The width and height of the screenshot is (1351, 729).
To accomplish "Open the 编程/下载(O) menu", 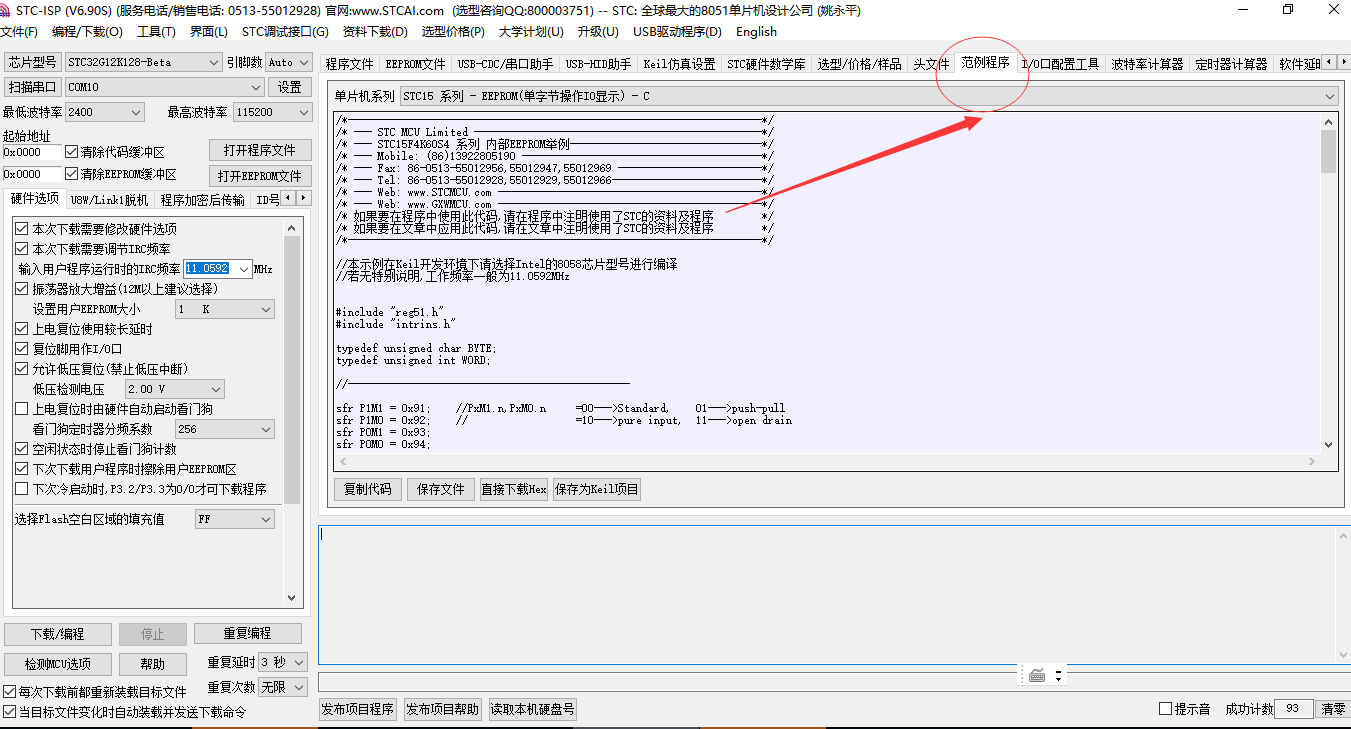I will click(x=88, y=31).
